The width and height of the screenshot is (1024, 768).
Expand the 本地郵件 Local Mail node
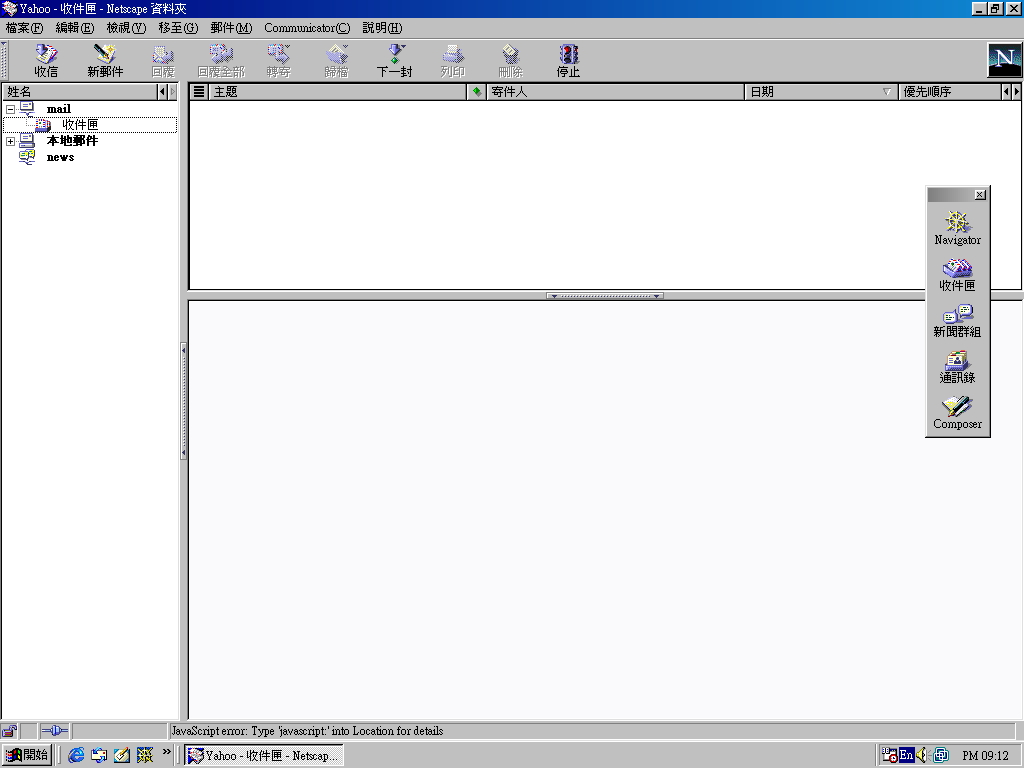click(x=10, y=141)
